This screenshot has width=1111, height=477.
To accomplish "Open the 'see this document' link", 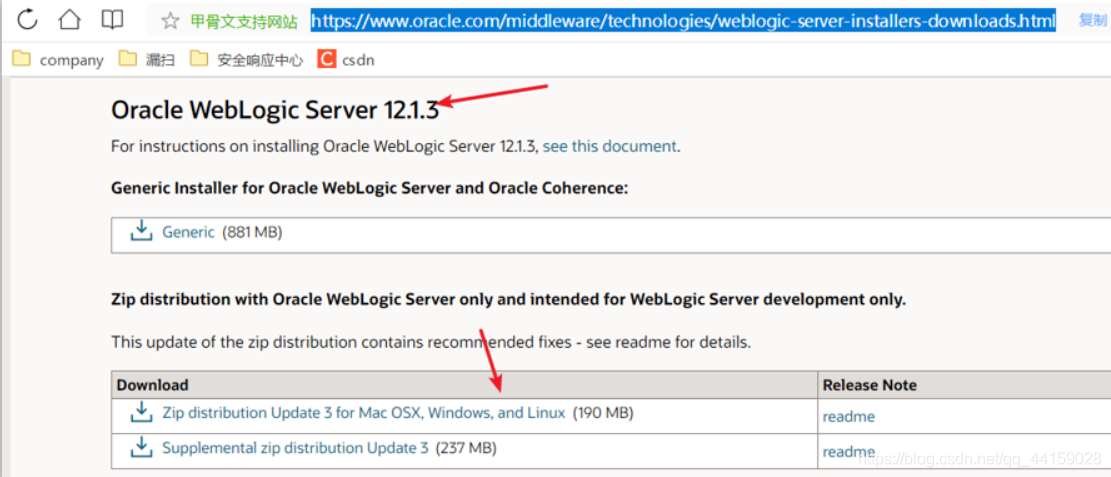I will [609, 147].
